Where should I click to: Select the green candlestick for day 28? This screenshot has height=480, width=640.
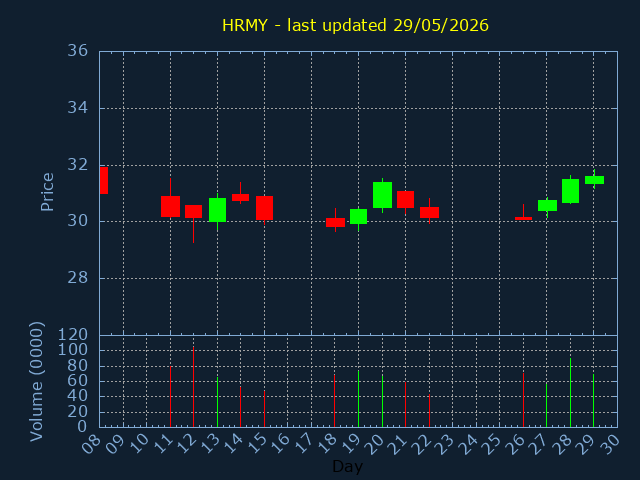(x=570, y=191)
